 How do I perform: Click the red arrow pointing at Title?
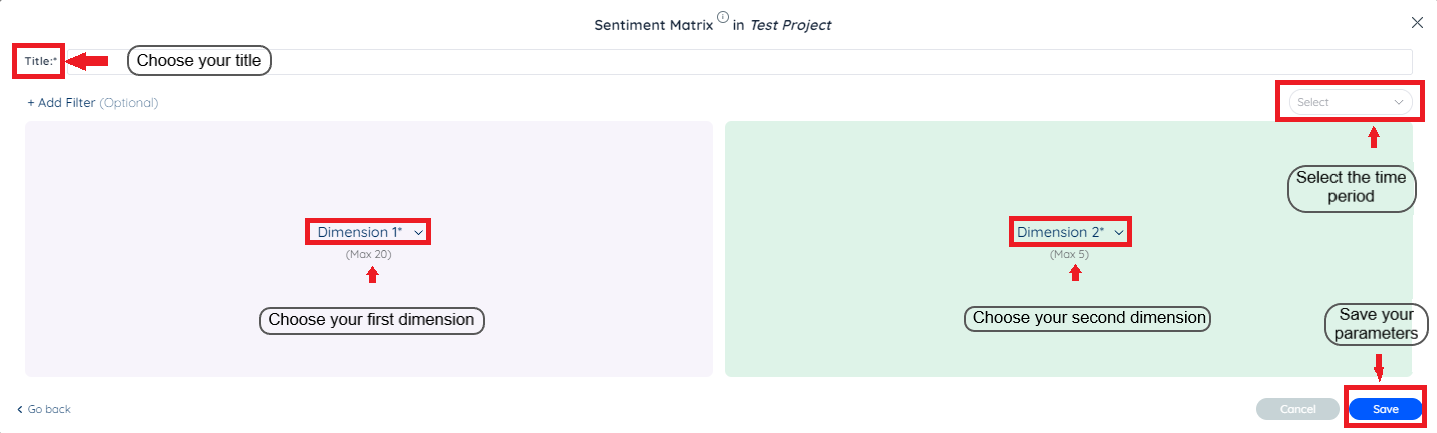87,62
